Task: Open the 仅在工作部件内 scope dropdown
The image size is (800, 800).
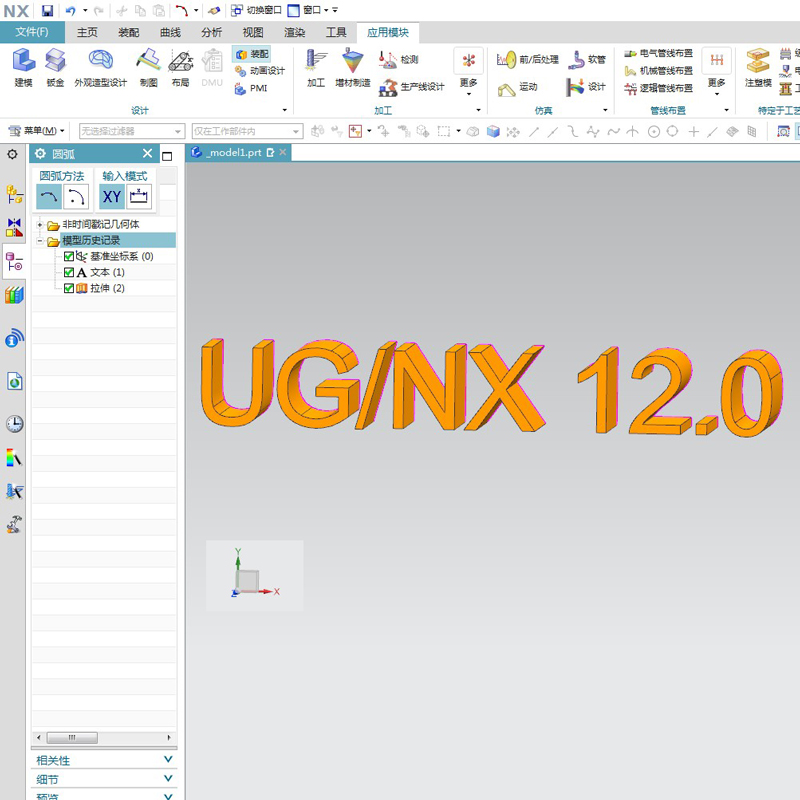Action: point(247,131)
